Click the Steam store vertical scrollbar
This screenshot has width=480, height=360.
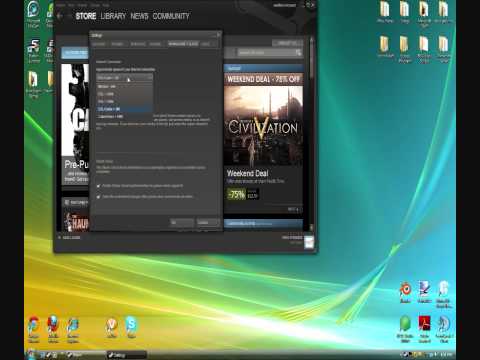pos(311,133)
